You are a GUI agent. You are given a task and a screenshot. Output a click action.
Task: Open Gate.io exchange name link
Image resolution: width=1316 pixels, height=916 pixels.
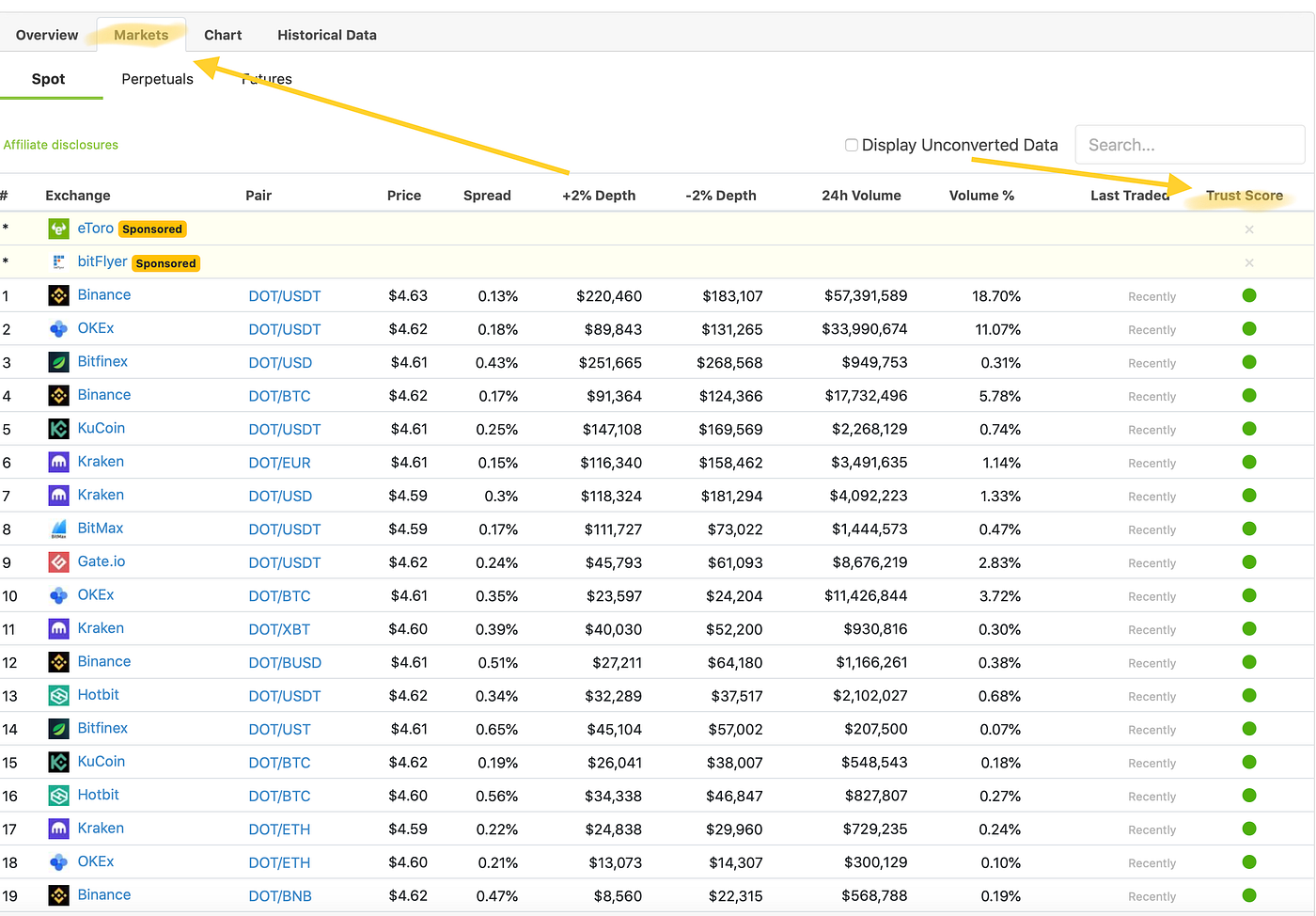(x=102, y=561)
